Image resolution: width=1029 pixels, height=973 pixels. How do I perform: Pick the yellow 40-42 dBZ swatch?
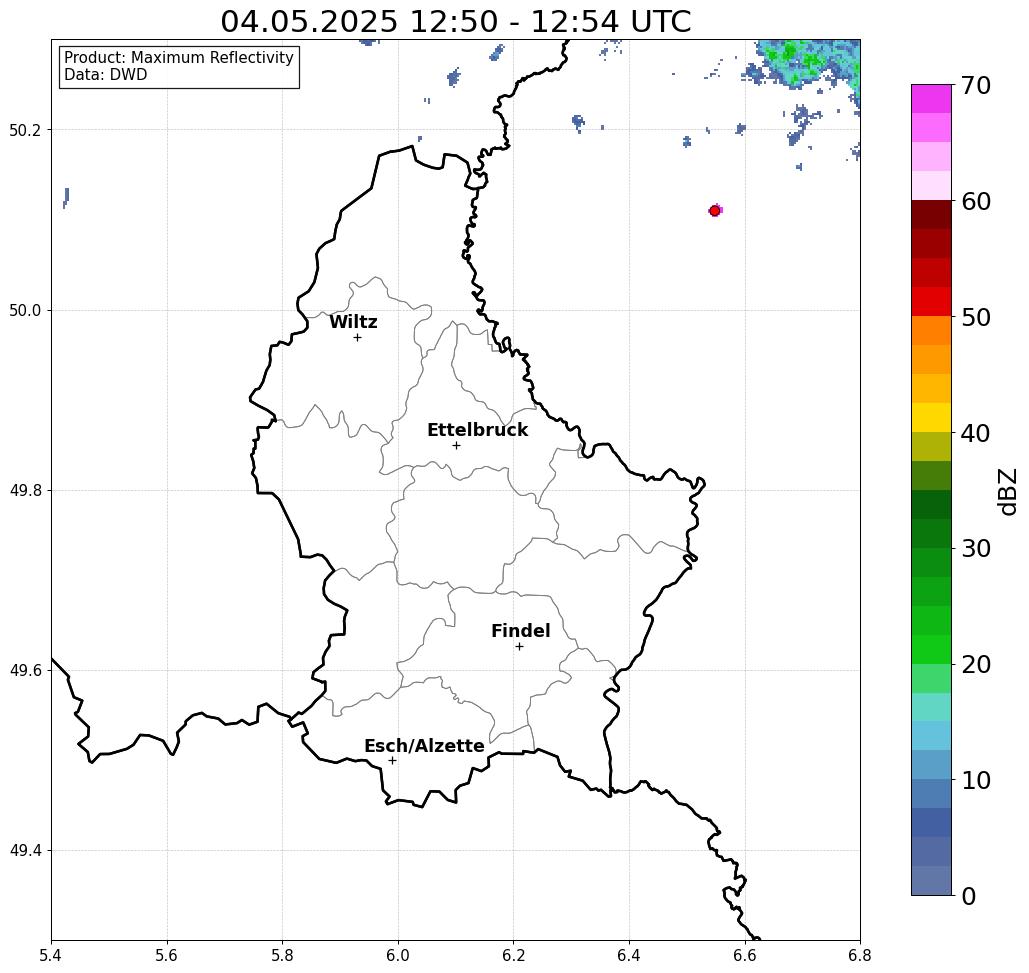(931, 418)
